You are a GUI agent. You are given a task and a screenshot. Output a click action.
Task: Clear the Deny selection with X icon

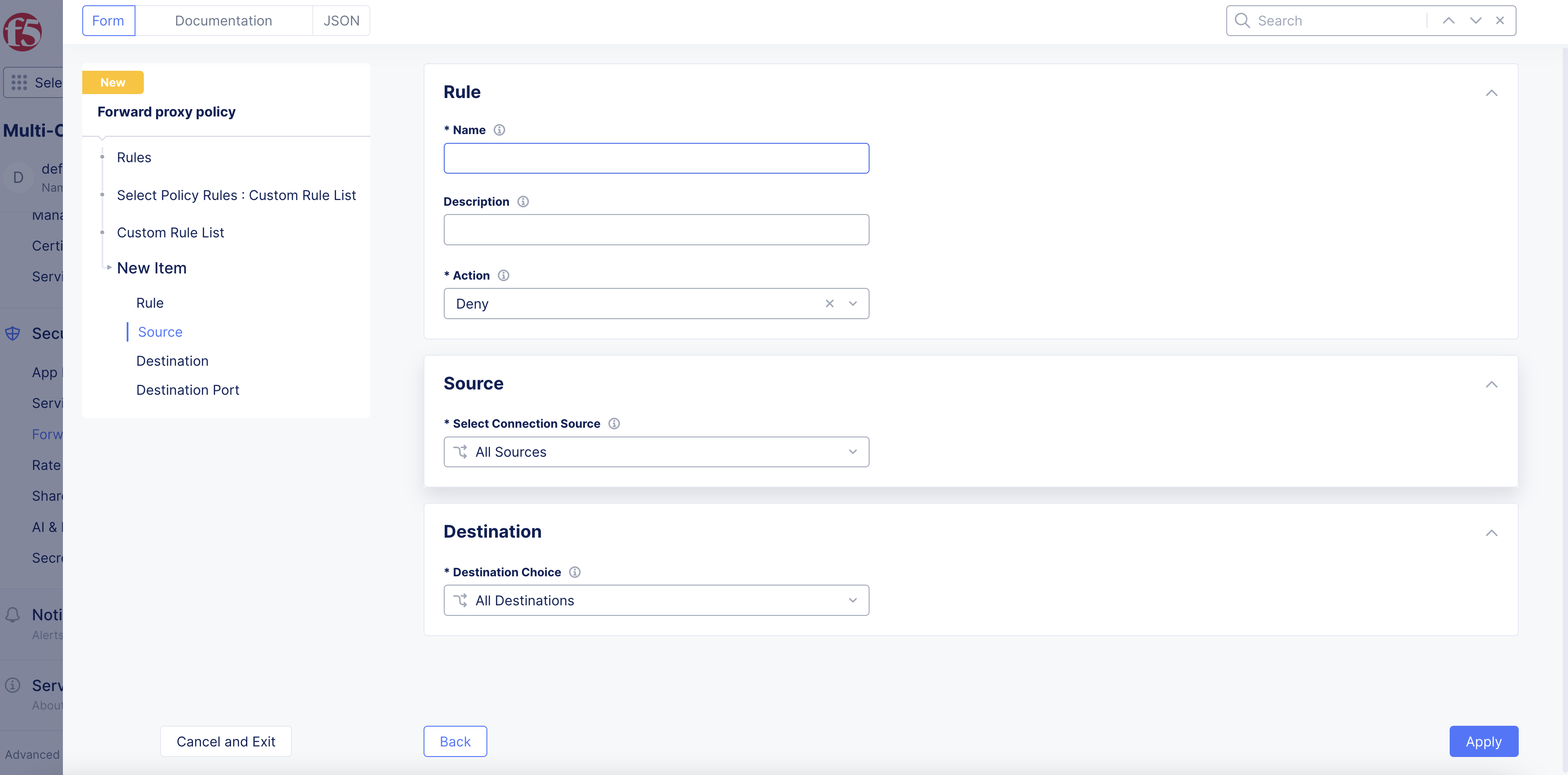[829, 304]
